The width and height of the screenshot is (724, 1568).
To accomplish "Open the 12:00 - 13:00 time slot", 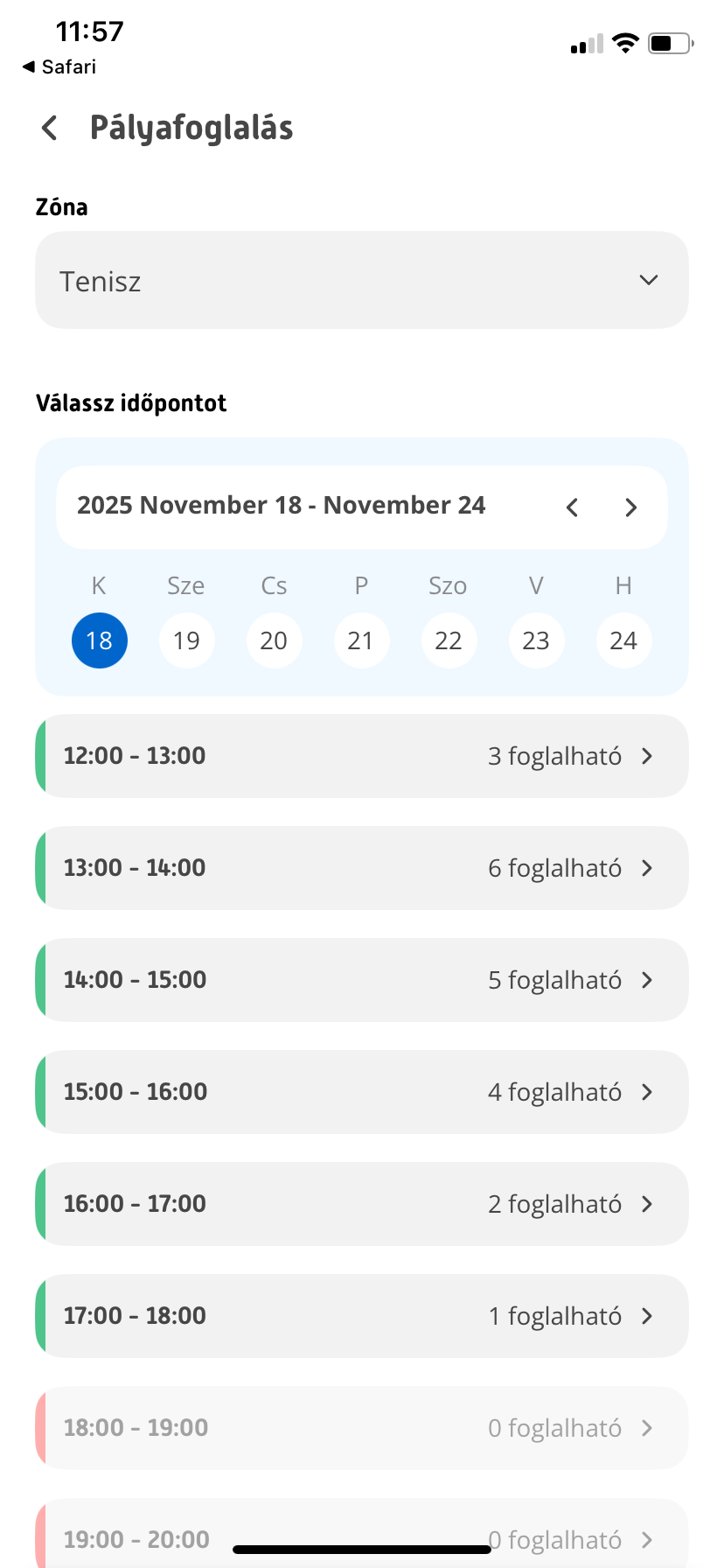I will coord(361,756).
